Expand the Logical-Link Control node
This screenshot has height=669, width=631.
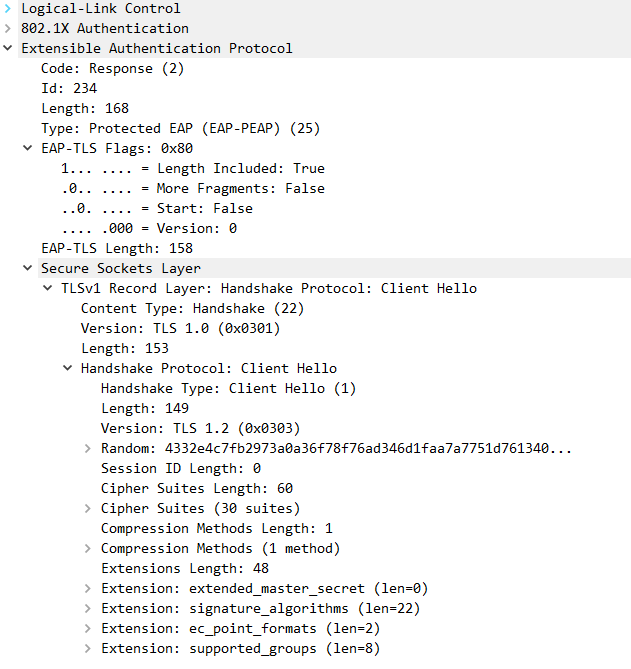point(9,8)
